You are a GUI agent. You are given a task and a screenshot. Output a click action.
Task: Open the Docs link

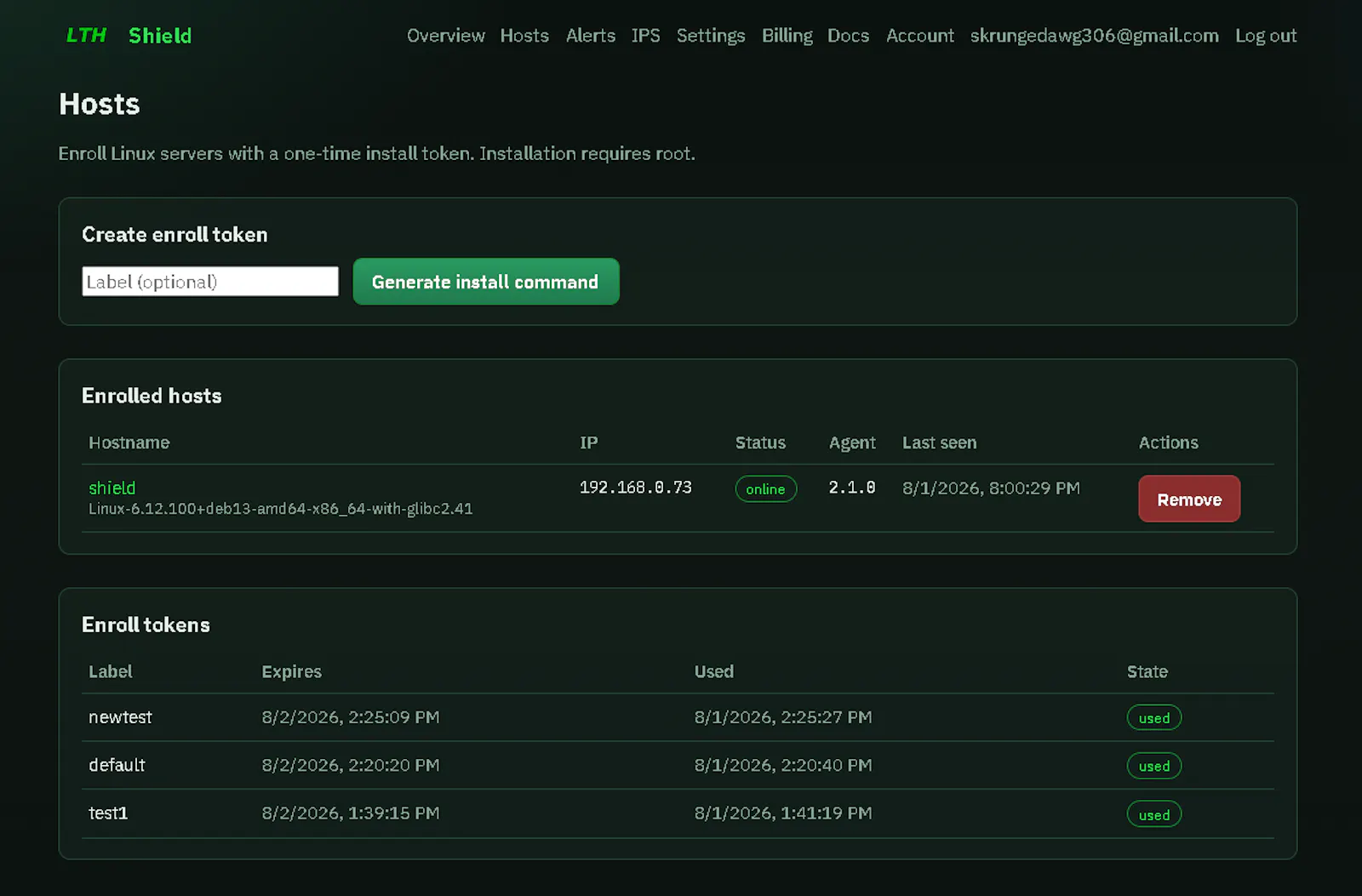(849, 36)
